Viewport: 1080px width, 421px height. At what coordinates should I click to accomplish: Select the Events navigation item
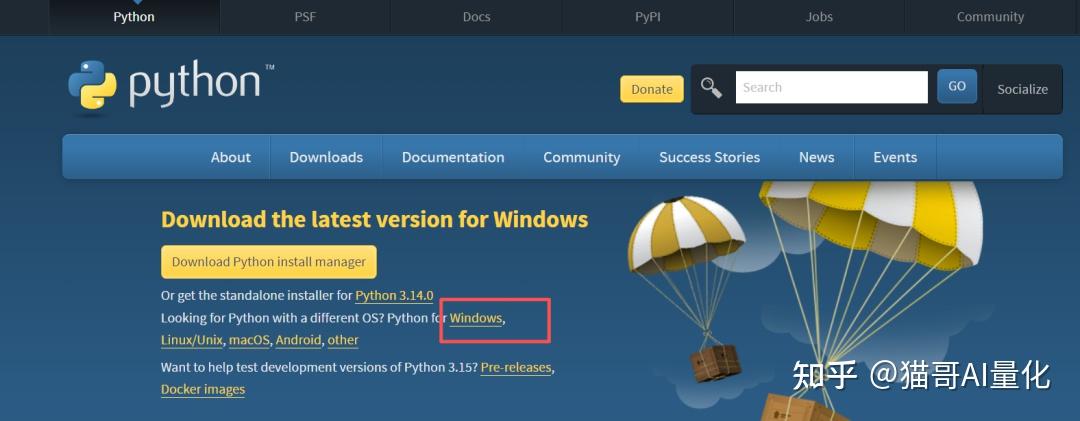pos(895,157)
